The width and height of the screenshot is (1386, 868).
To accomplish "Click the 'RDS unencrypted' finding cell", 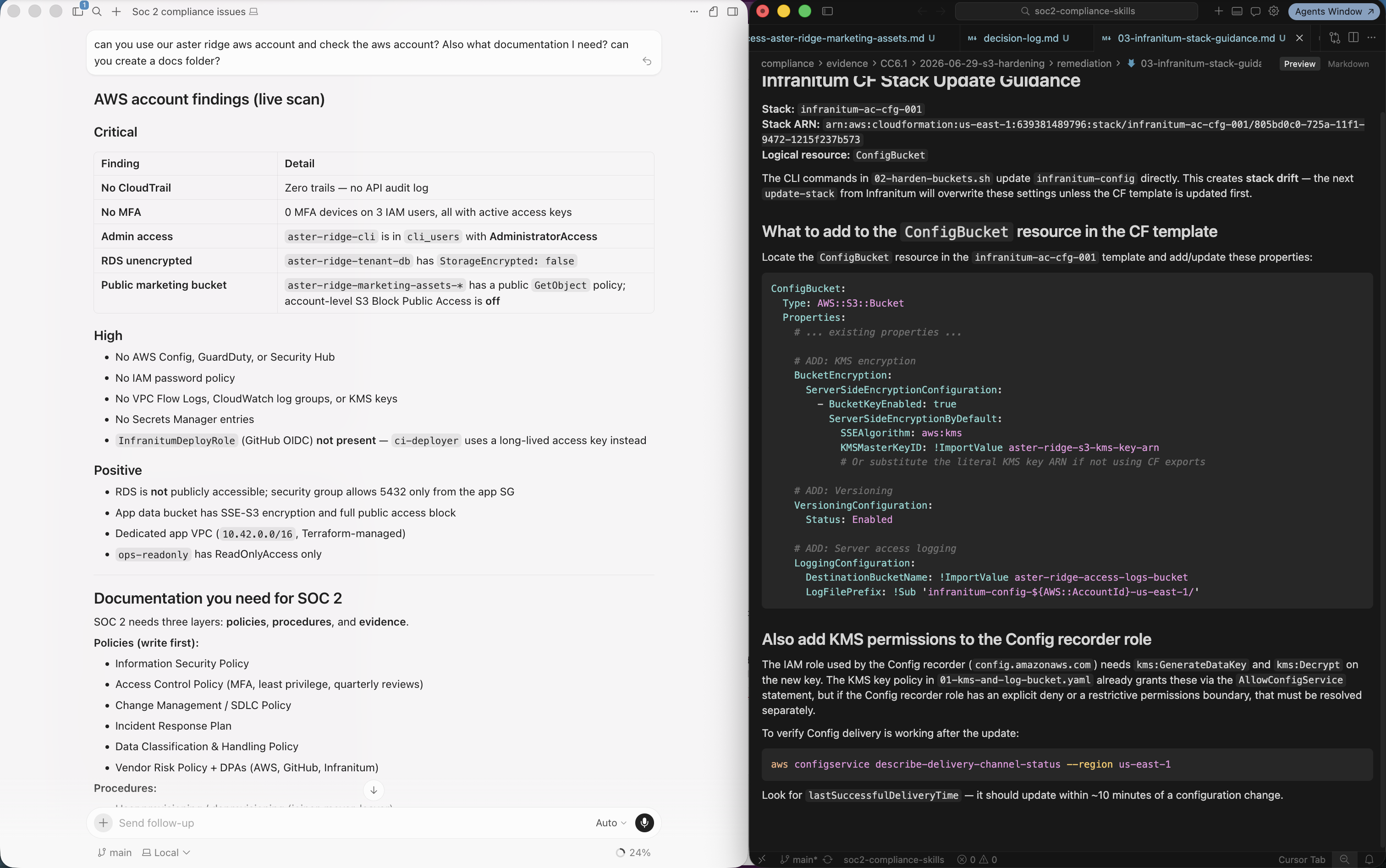I will pyautogui.click(x=186, y=261).
